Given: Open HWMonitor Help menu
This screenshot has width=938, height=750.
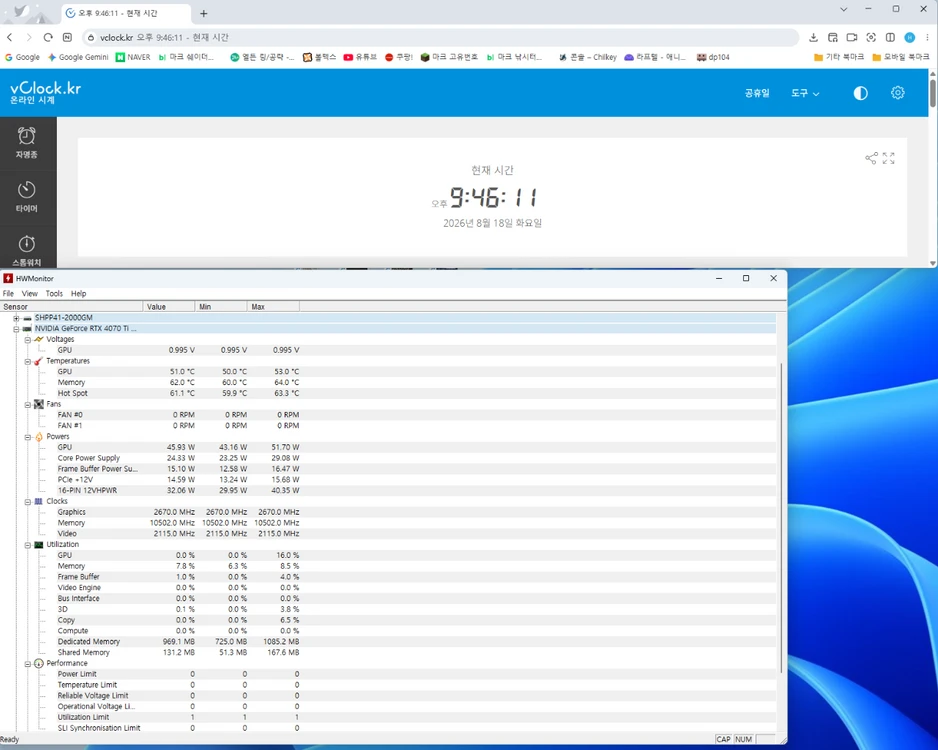Looking at the screenshot, I should pyautogui.click(x=78, y=294).
